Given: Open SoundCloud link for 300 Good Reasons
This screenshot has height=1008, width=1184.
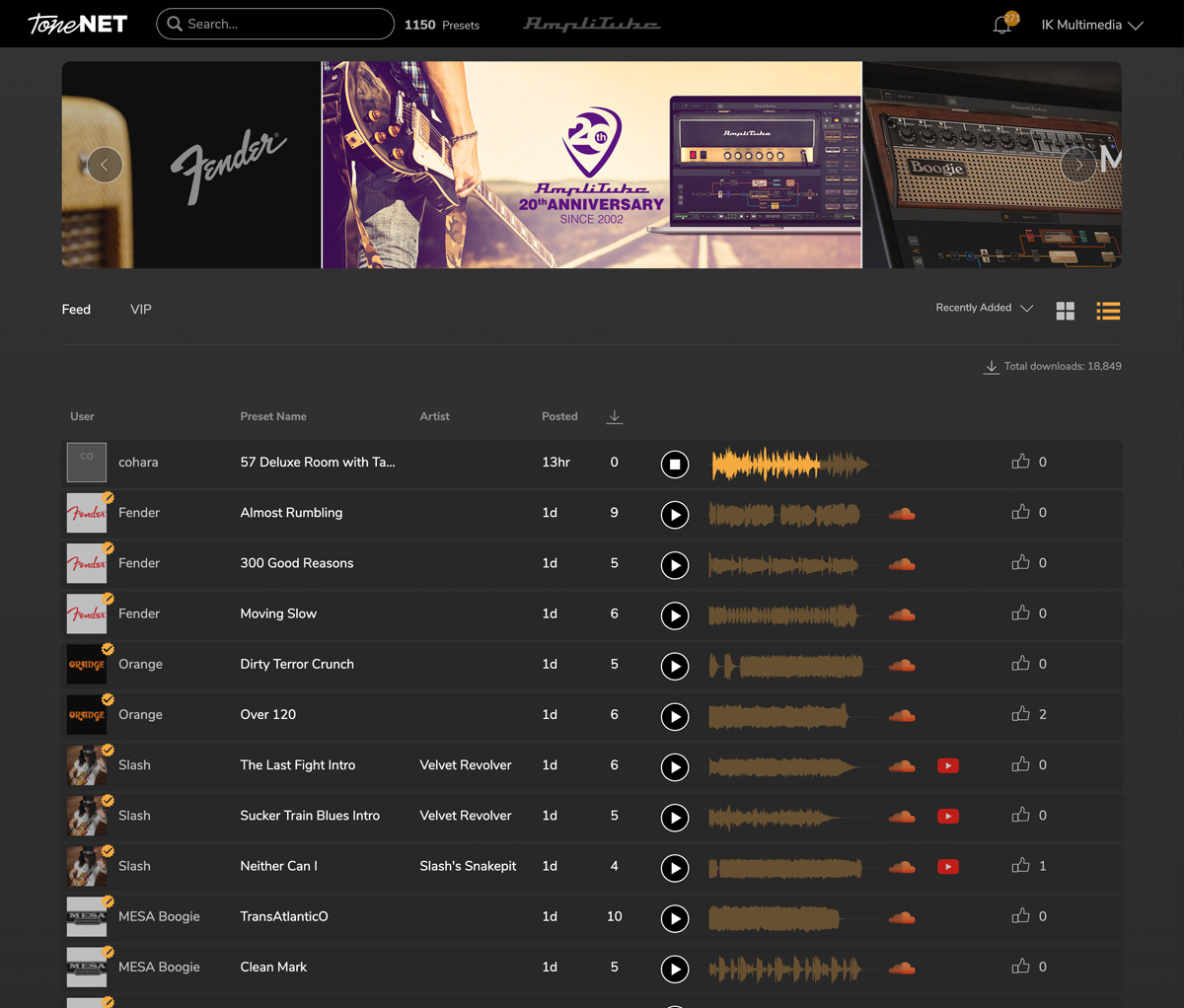Looking at the screenshot, I should pyautogui.click(x=902, y=564).
